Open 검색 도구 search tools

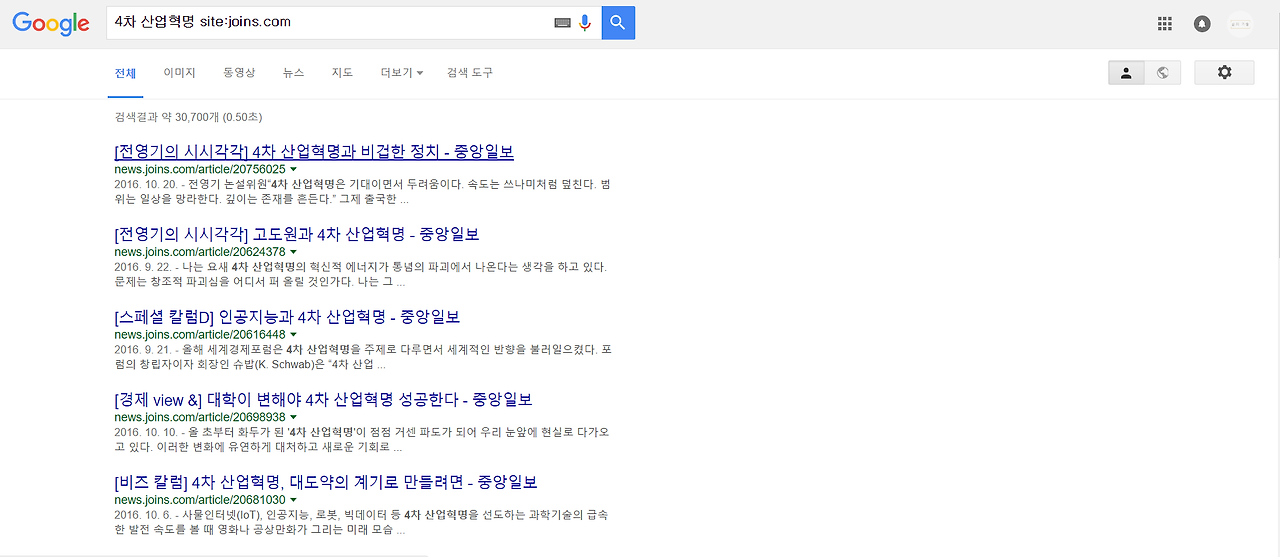(470, 73)
